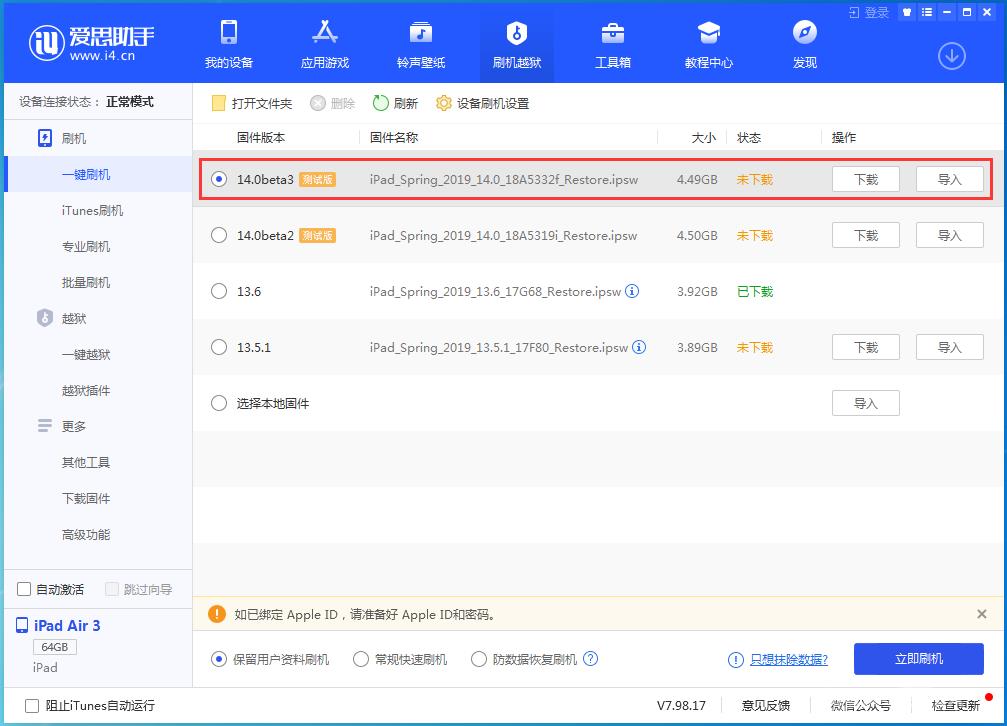Select the 14.0beta2 firmware radio button
The width and height of the screenshot is (1007, 726).
[217, 235]
